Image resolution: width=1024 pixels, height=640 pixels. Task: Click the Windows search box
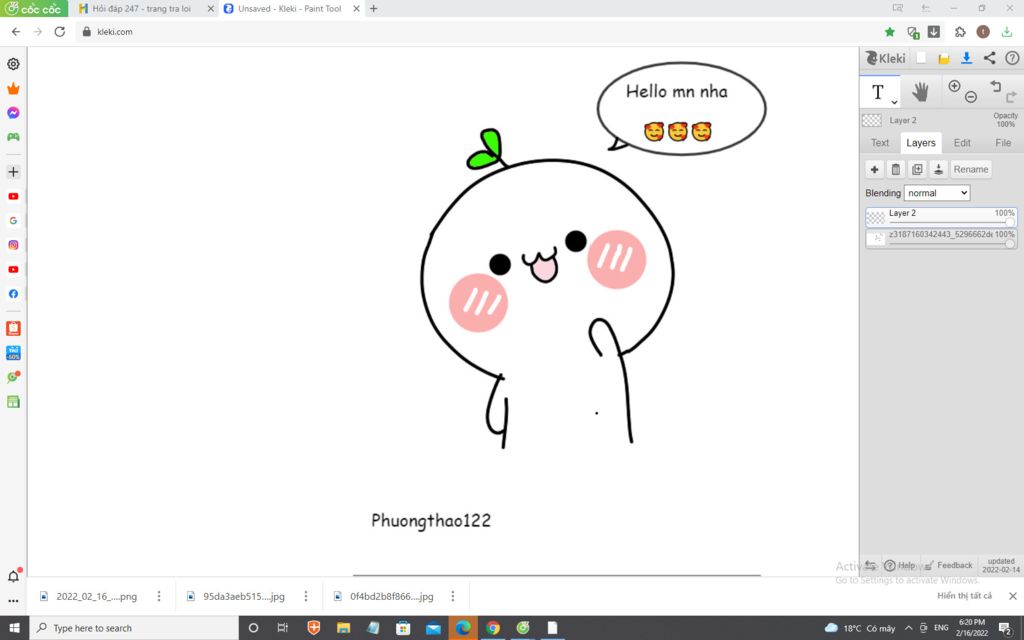pos(135,628)
